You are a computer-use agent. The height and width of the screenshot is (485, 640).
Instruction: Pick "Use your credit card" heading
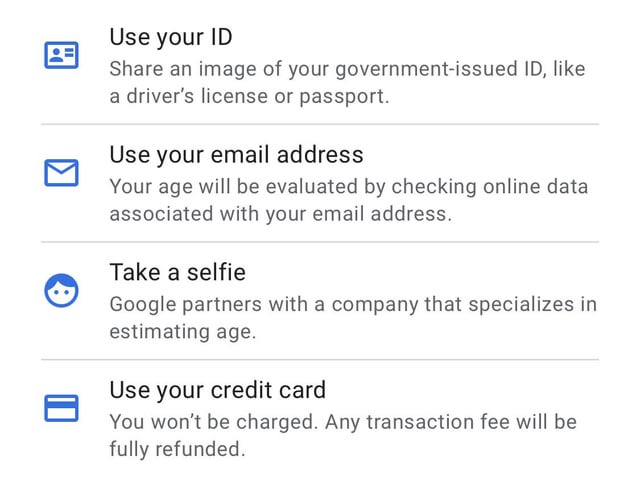coord(218,389)
